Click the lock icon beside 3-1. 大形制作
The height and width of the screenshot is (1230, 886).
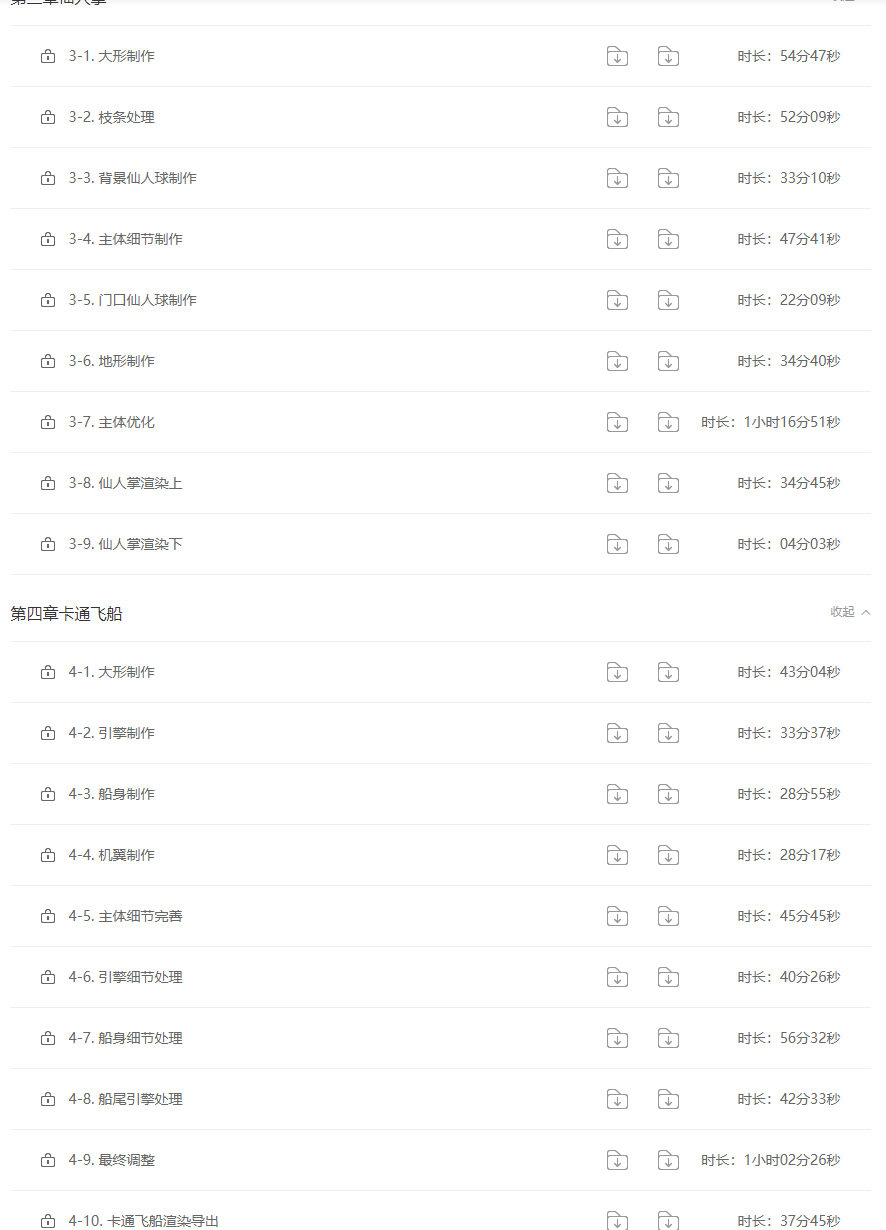[48, 57]
